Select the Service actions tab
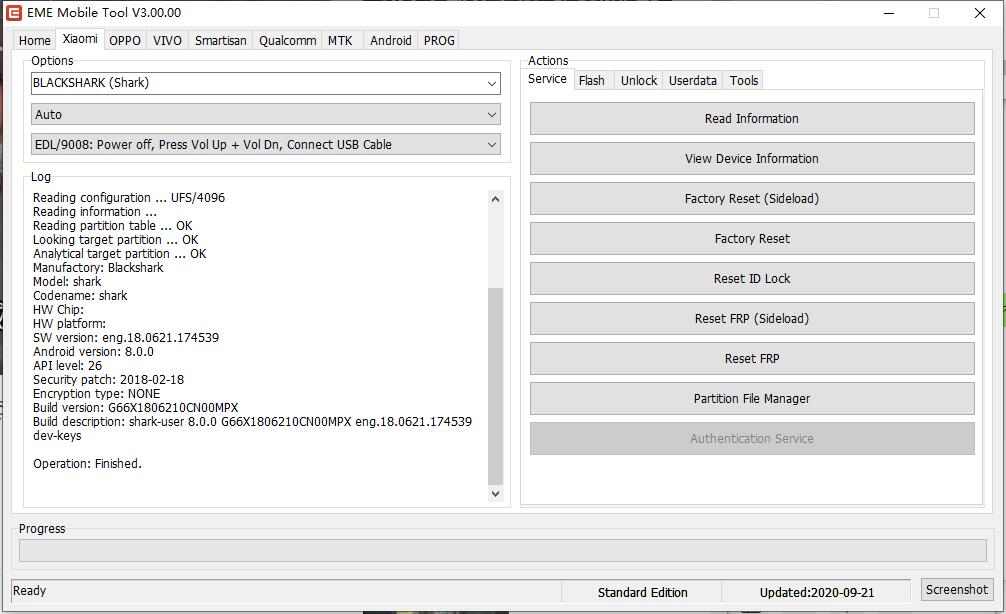 [547, 79]
